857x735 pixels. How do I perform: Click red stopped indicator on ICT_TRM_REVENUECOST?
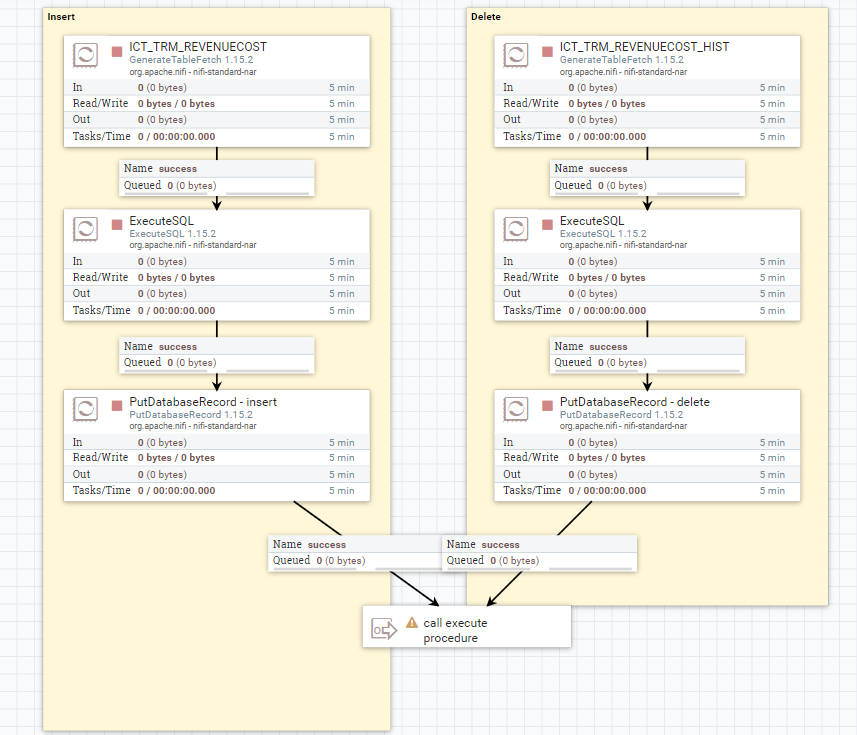point(116,51)
